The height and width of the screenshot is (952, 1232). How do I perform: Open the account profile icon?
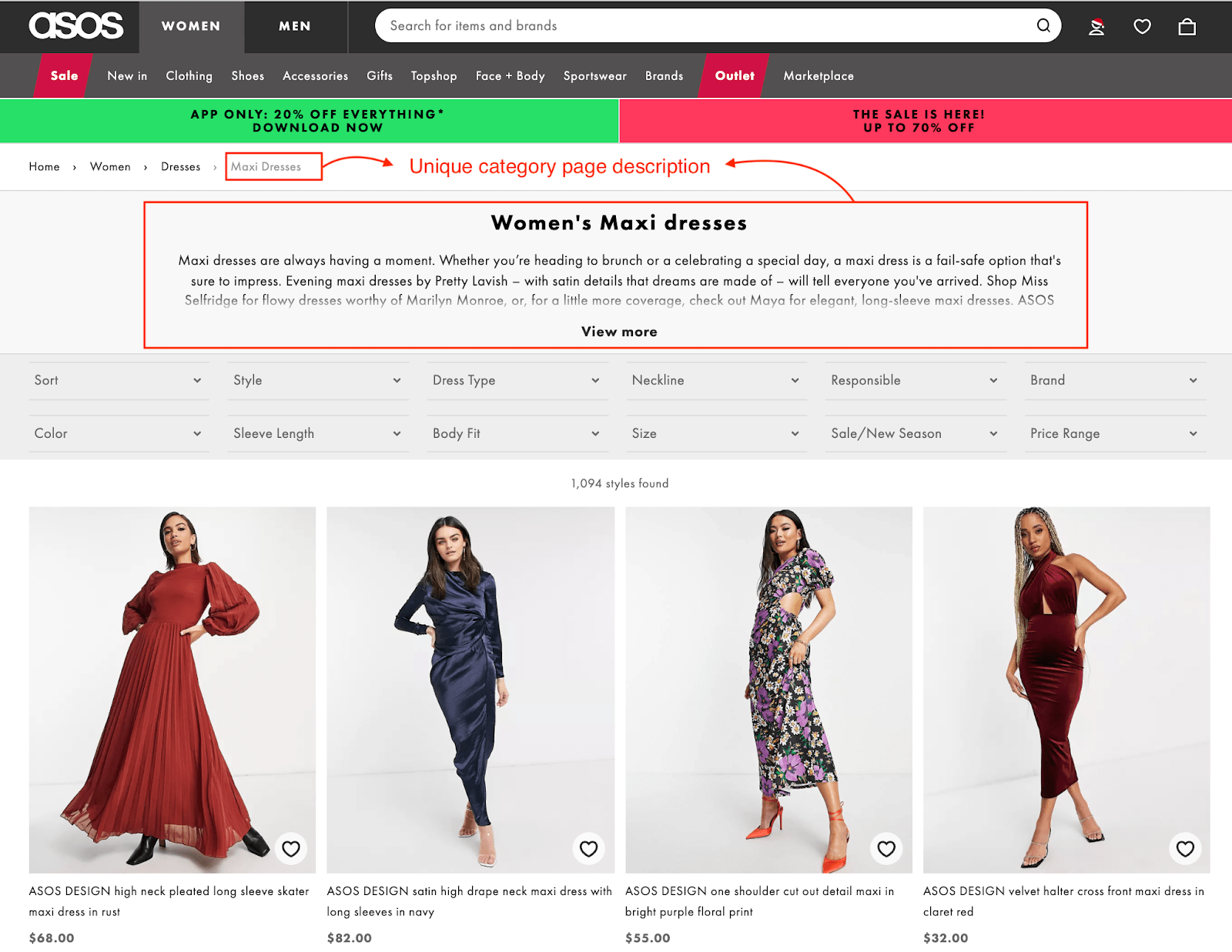point(1096,27)
